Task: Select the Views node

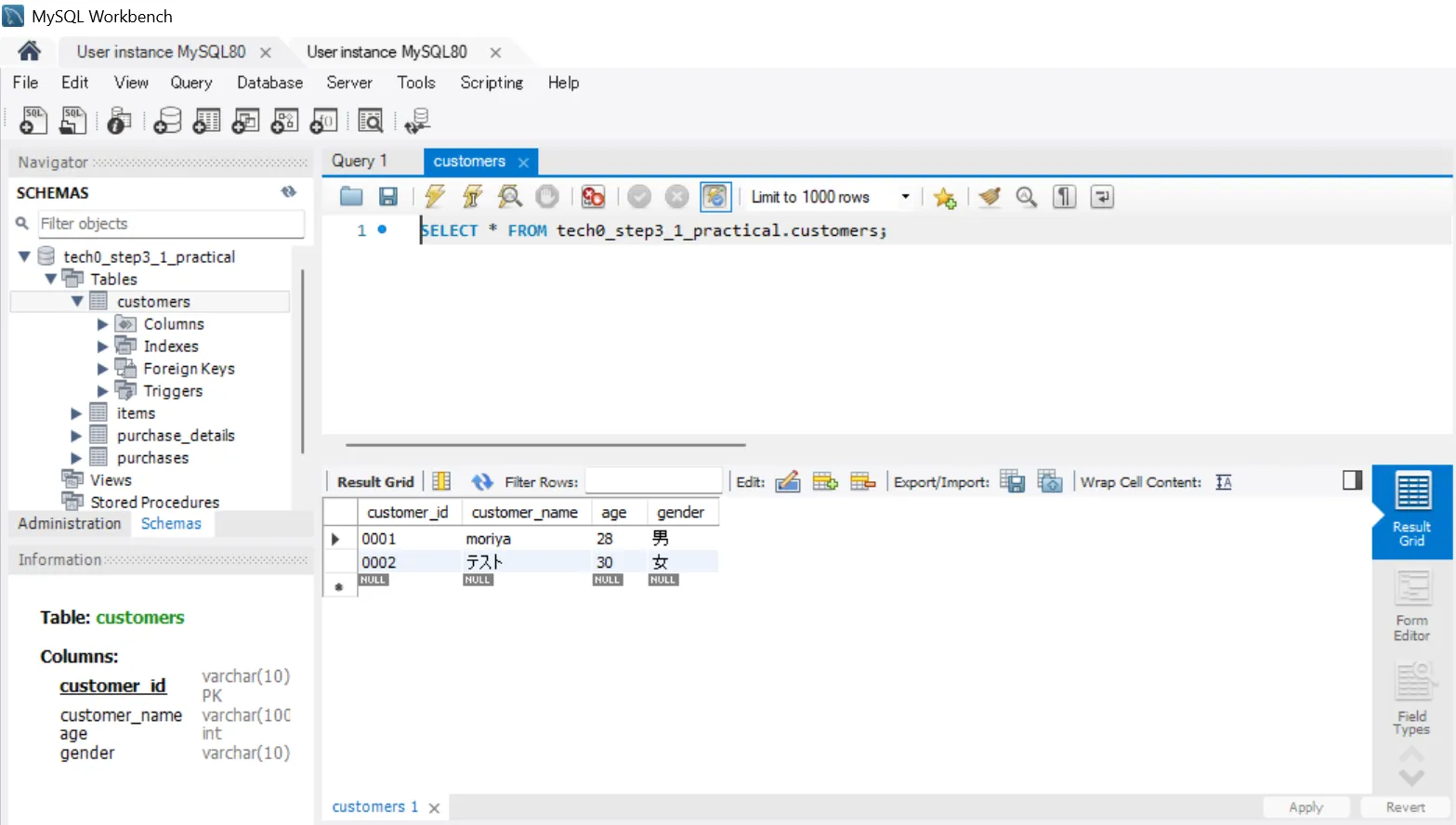Action: pyautogui.click(x=111, y=480)
